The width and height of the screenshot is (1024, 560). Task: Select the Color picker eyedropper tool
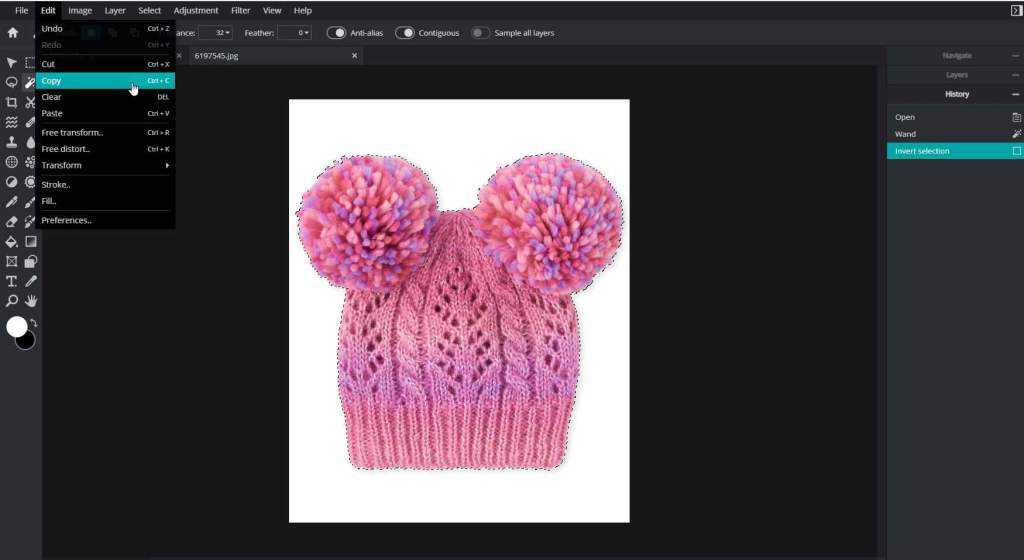30,281
